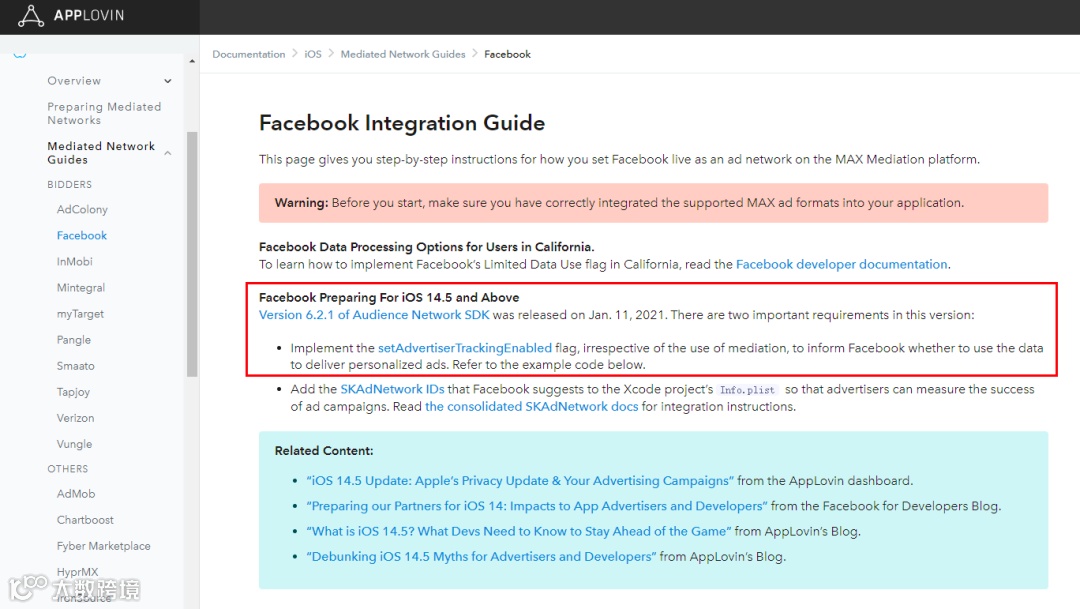The image size is (1080, 609).
Task: Open SKAdNetwork IDs link
Action: (393, 389)
